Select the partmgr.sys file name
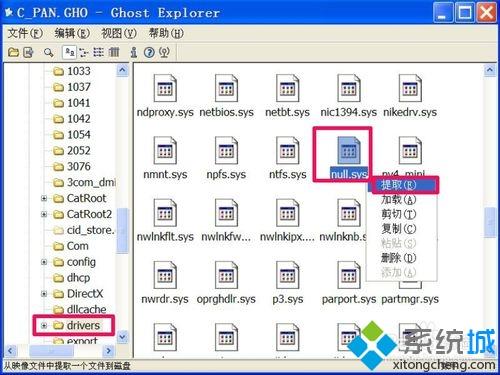This screenshot has width=500, height=375. pyautogui.click(x=410, y=299)
